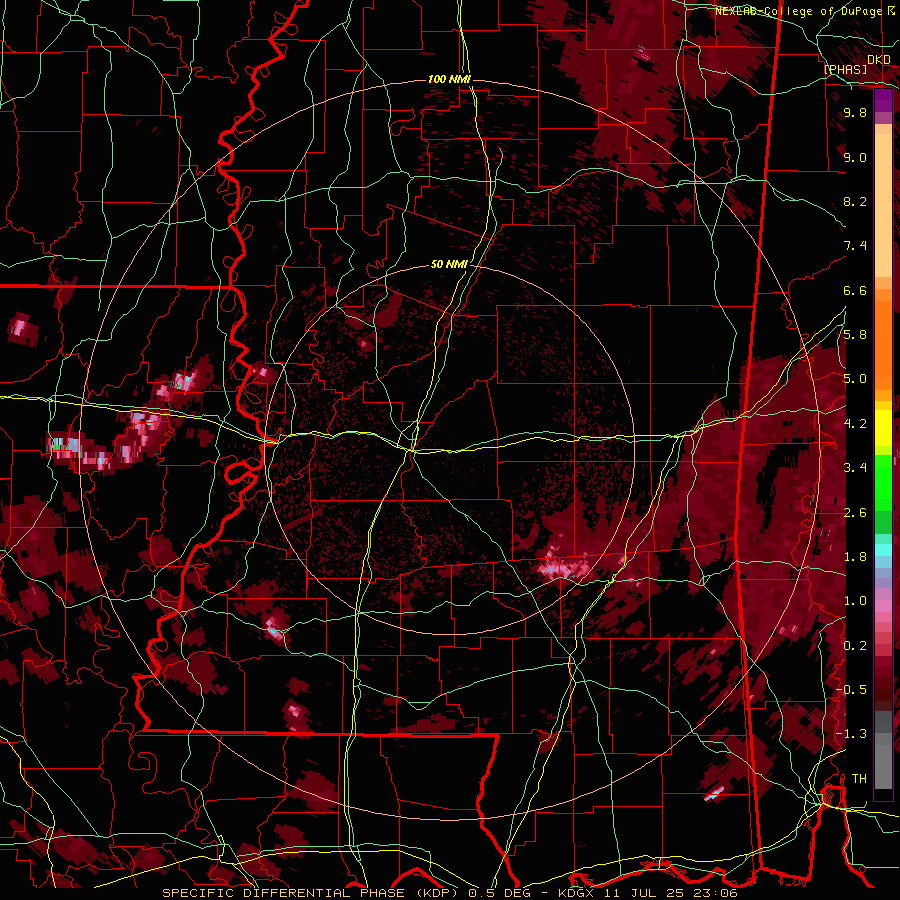
Task: Click the TH label on color scale
Action: (x=859, y=779)
